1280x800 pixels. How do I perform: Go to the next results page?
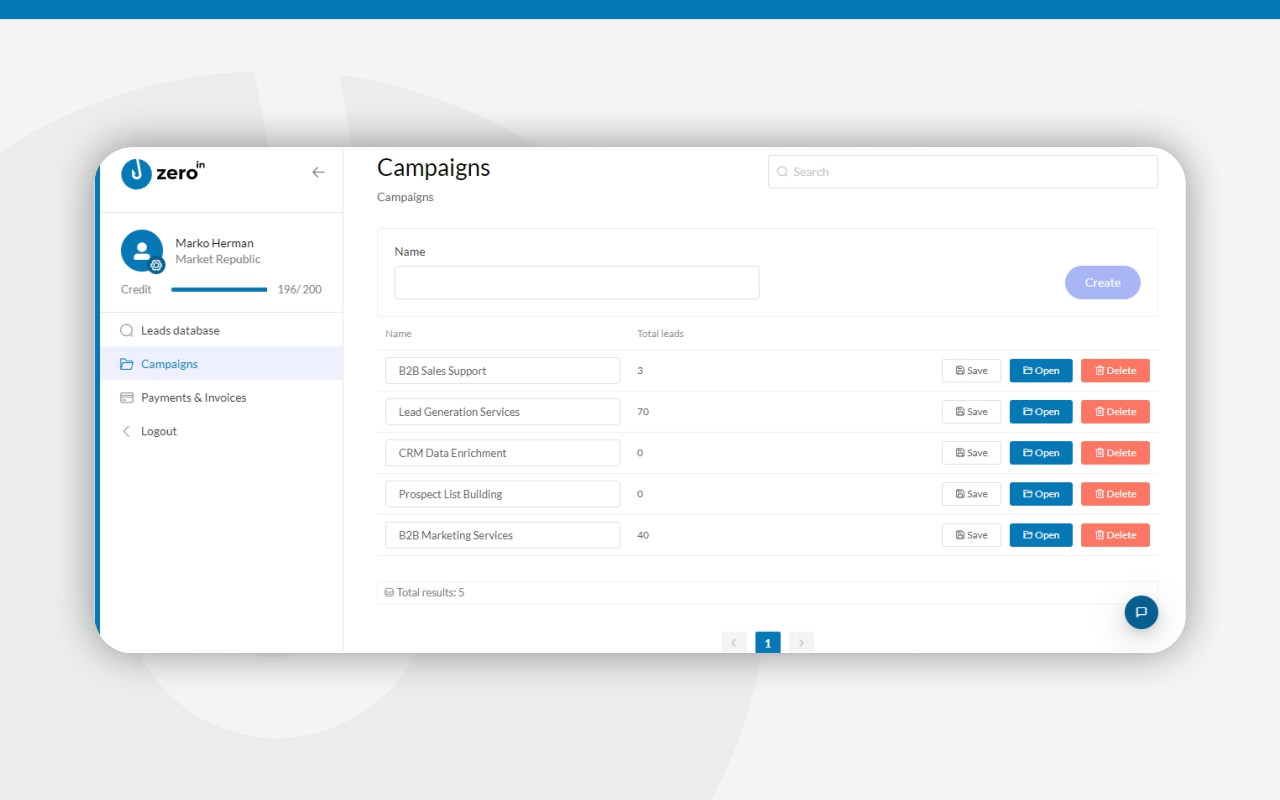tap(801, 643)
